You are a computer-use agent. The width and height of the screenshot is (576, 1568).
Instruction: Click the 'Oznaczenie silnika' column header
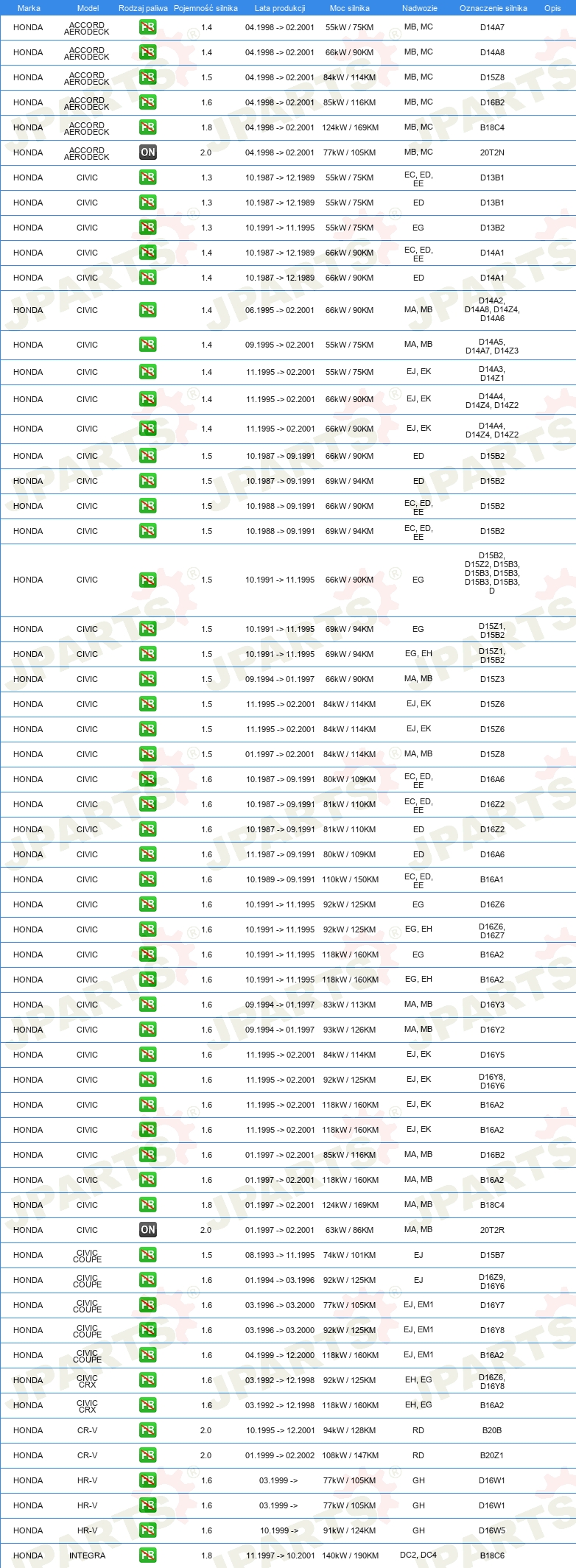click(x=493, y=8)
